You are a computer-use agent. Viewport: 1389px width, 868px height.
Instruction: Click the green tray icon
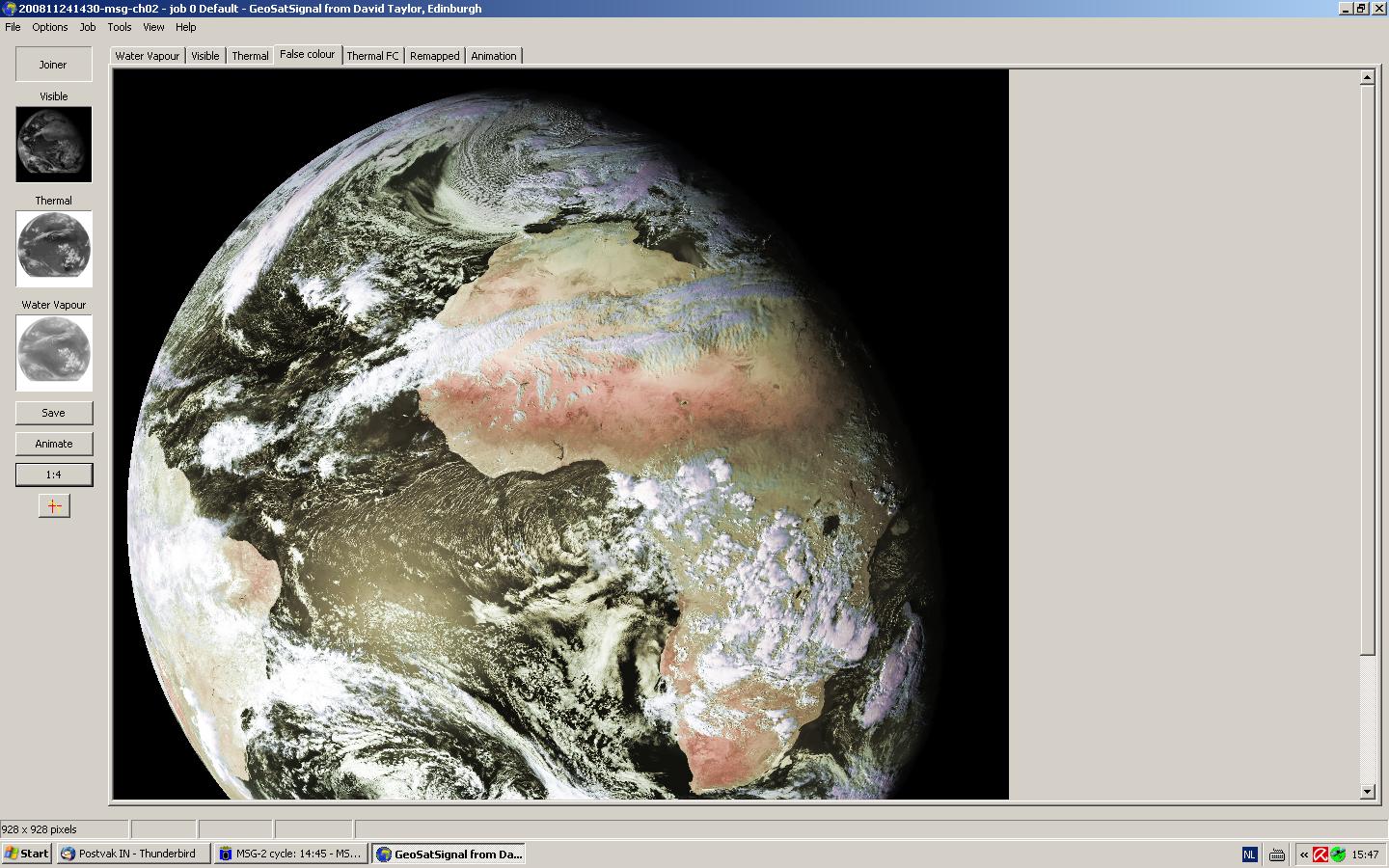(x=1338, y=854)
